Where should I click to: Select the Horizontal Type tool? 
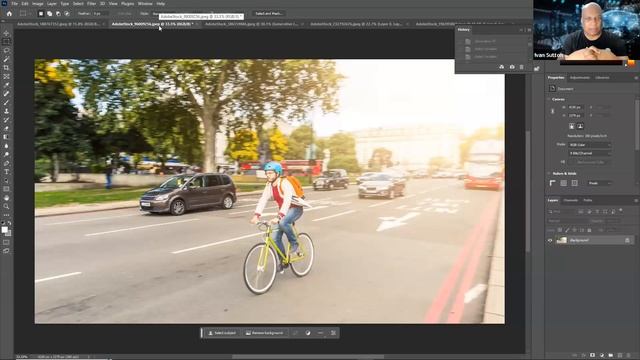tap(6, 172)
